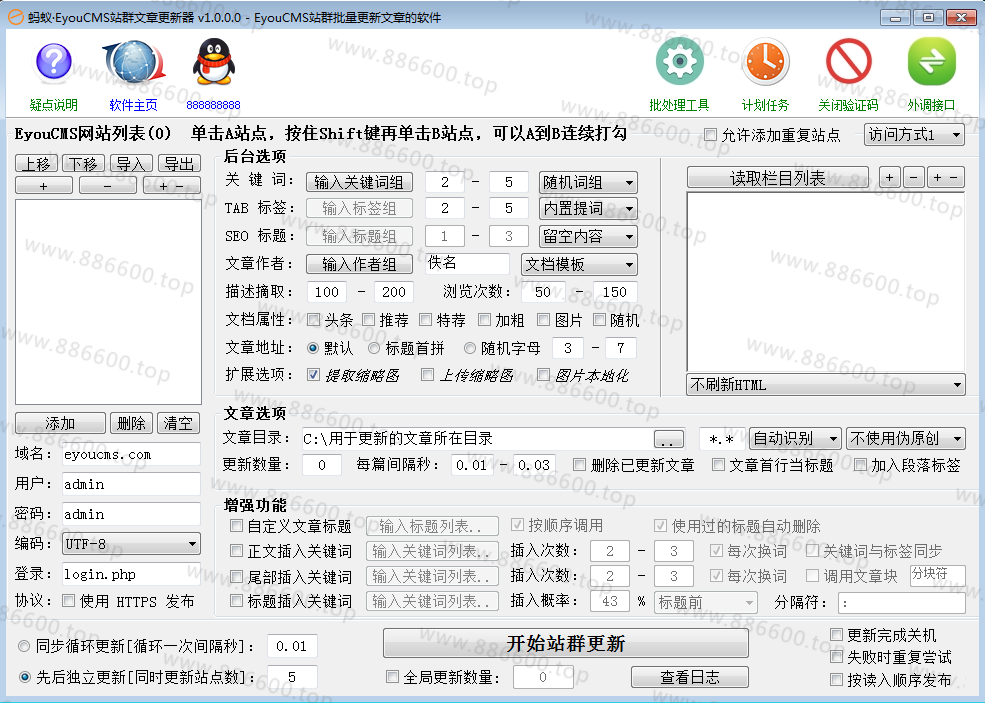The height and width of the screenshot is (703, 985).
Task: Click the 分隔符 input field
Action: coord(901,602)
